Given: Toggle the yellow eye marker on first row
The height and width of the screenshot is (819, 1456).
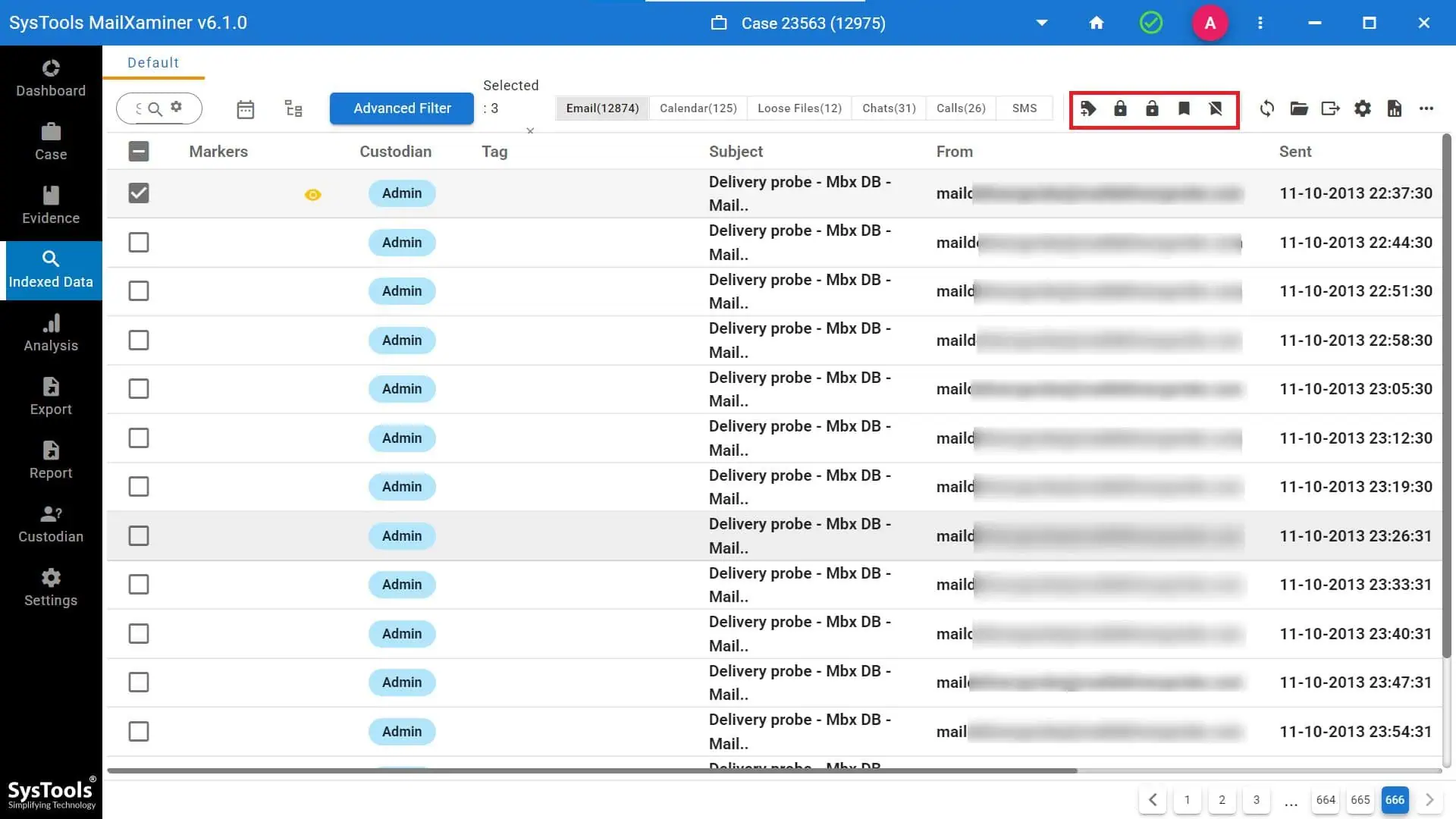Looking at the screenshot, I should point(312,195).
